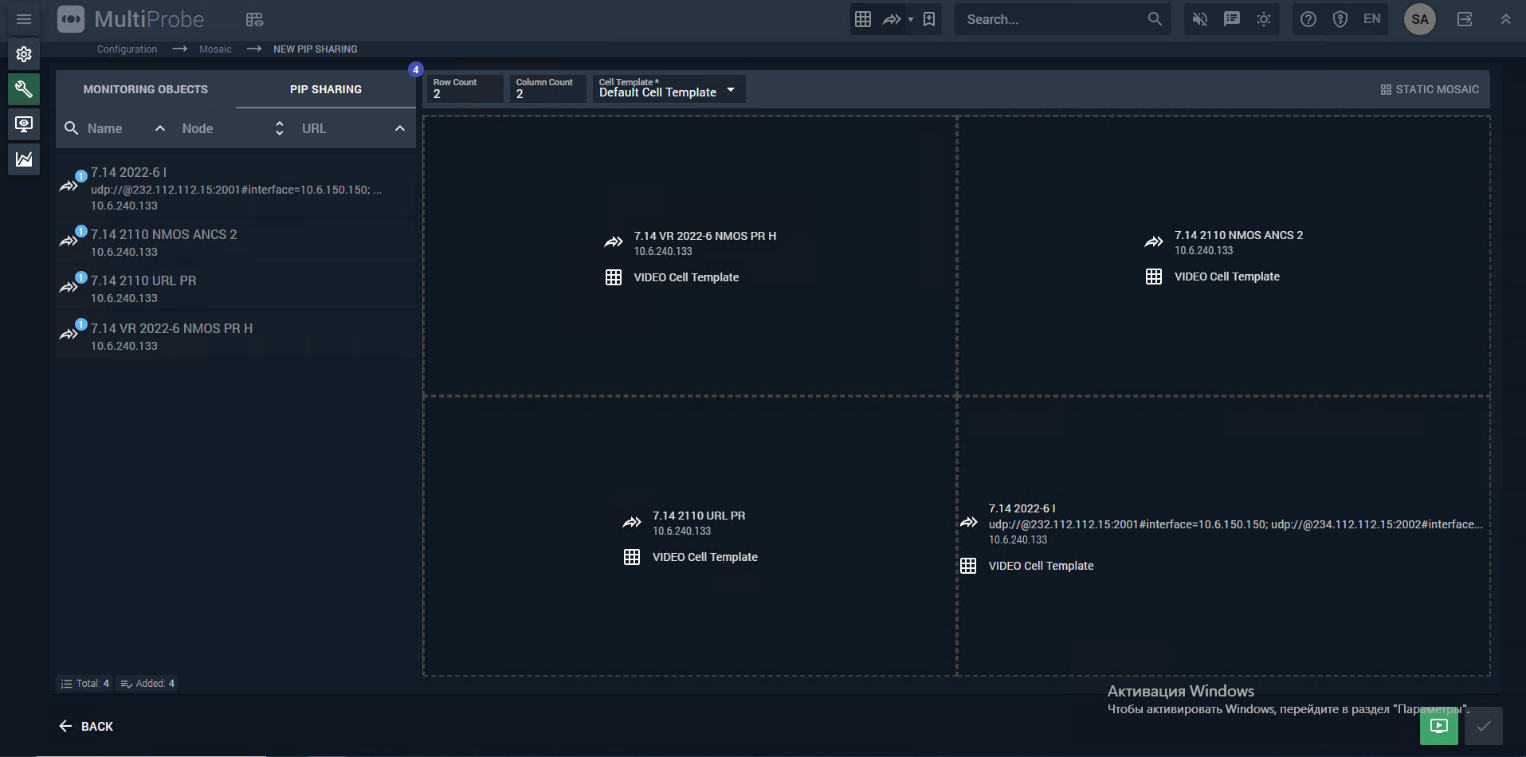
Task: Switch language with the EN toggle
Action: click(1371, 19)
